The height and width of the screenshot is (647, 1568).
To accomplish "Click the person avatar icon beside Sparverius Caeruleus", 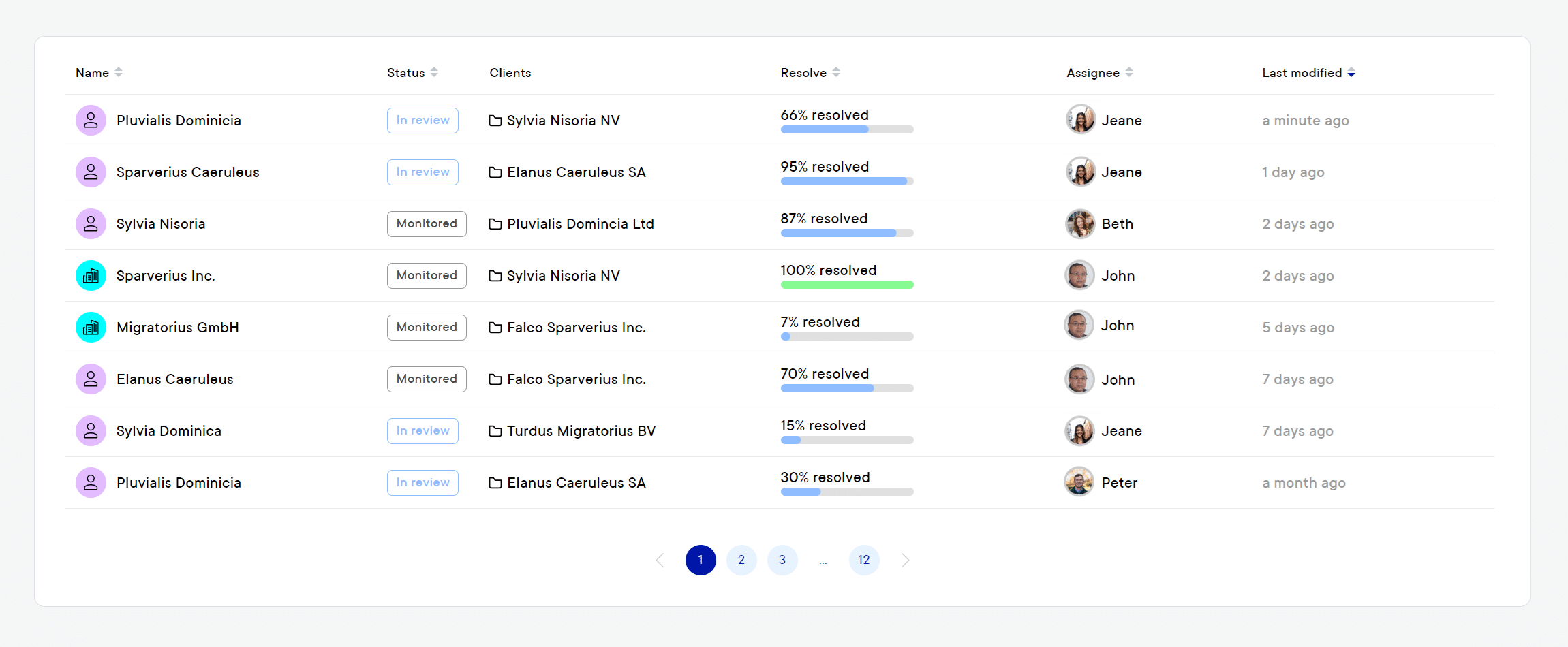I will [91, 172].
